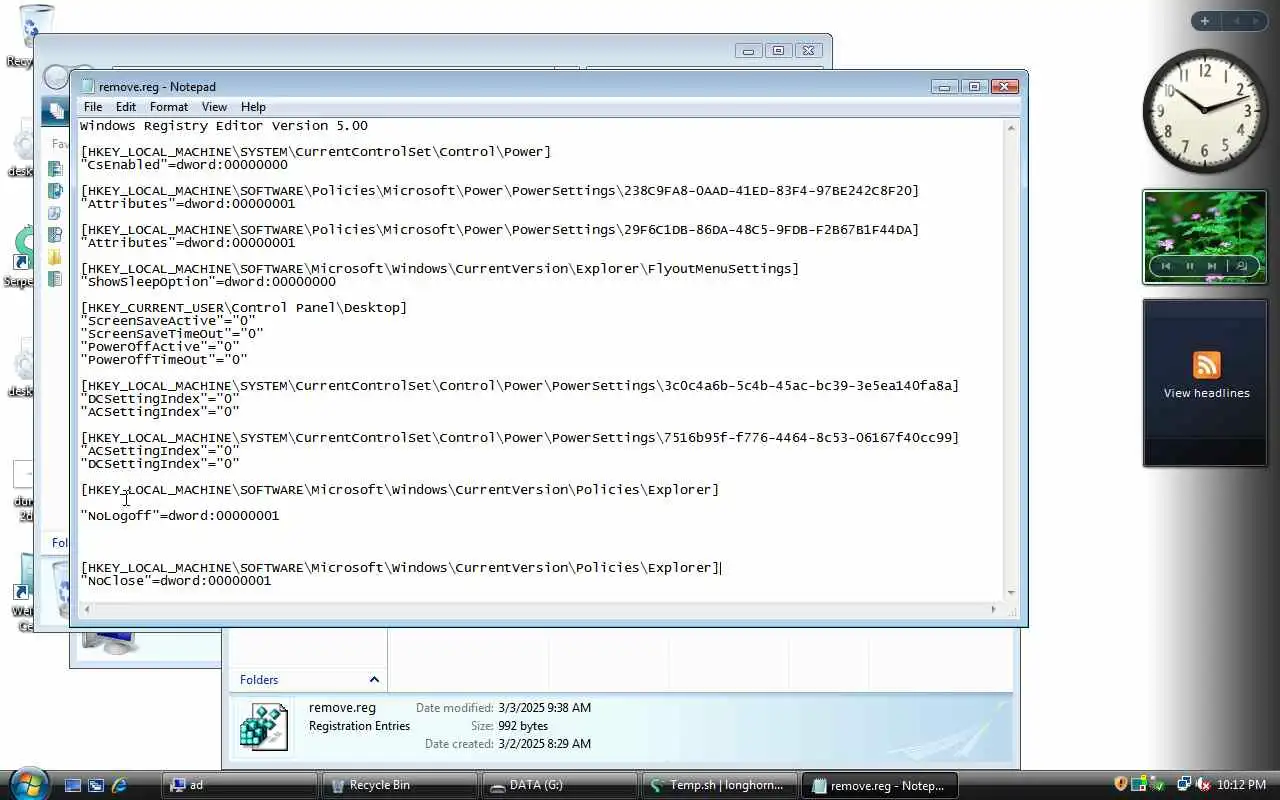Viewport: 1280px width, 800px height.
Task: Click remove.reg file icon in details pane
Action: (264, 726)
